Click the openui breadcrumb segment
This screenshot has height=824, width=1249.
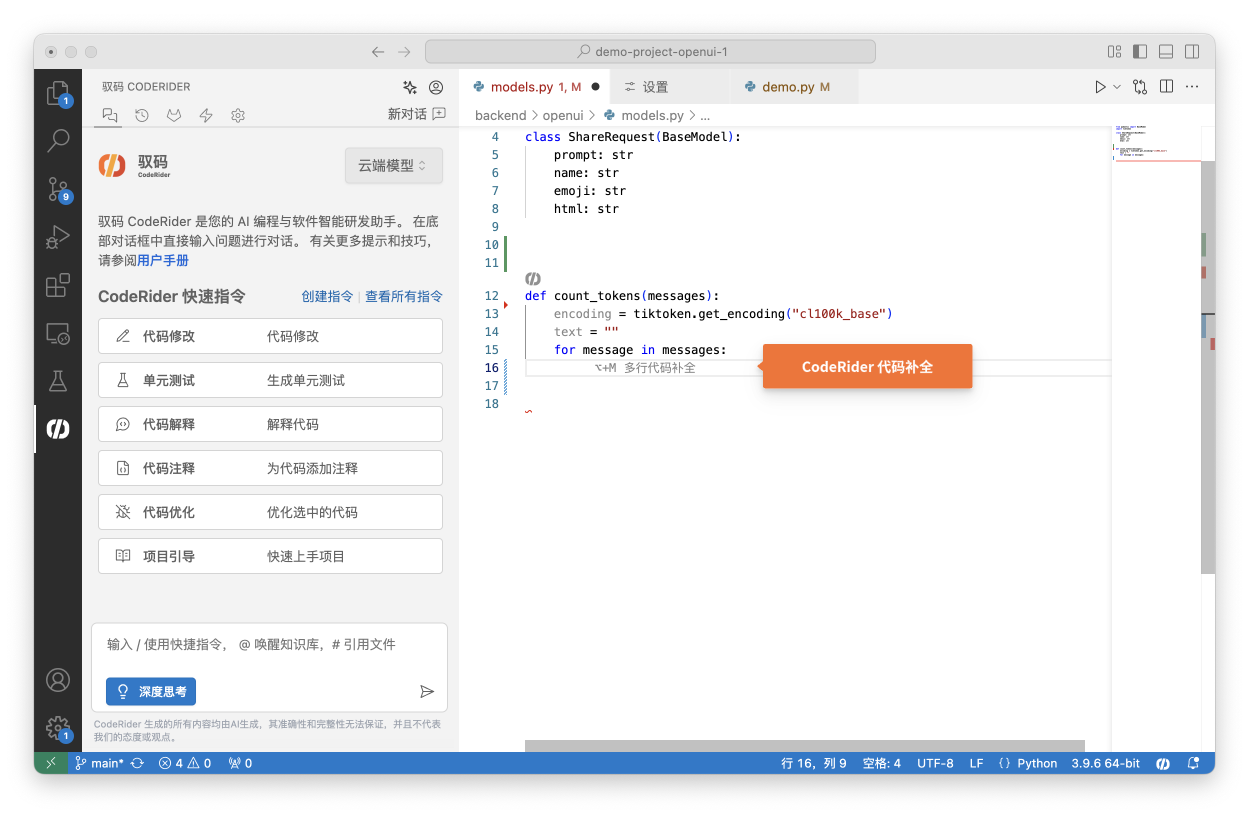click(x=563, y=116)
